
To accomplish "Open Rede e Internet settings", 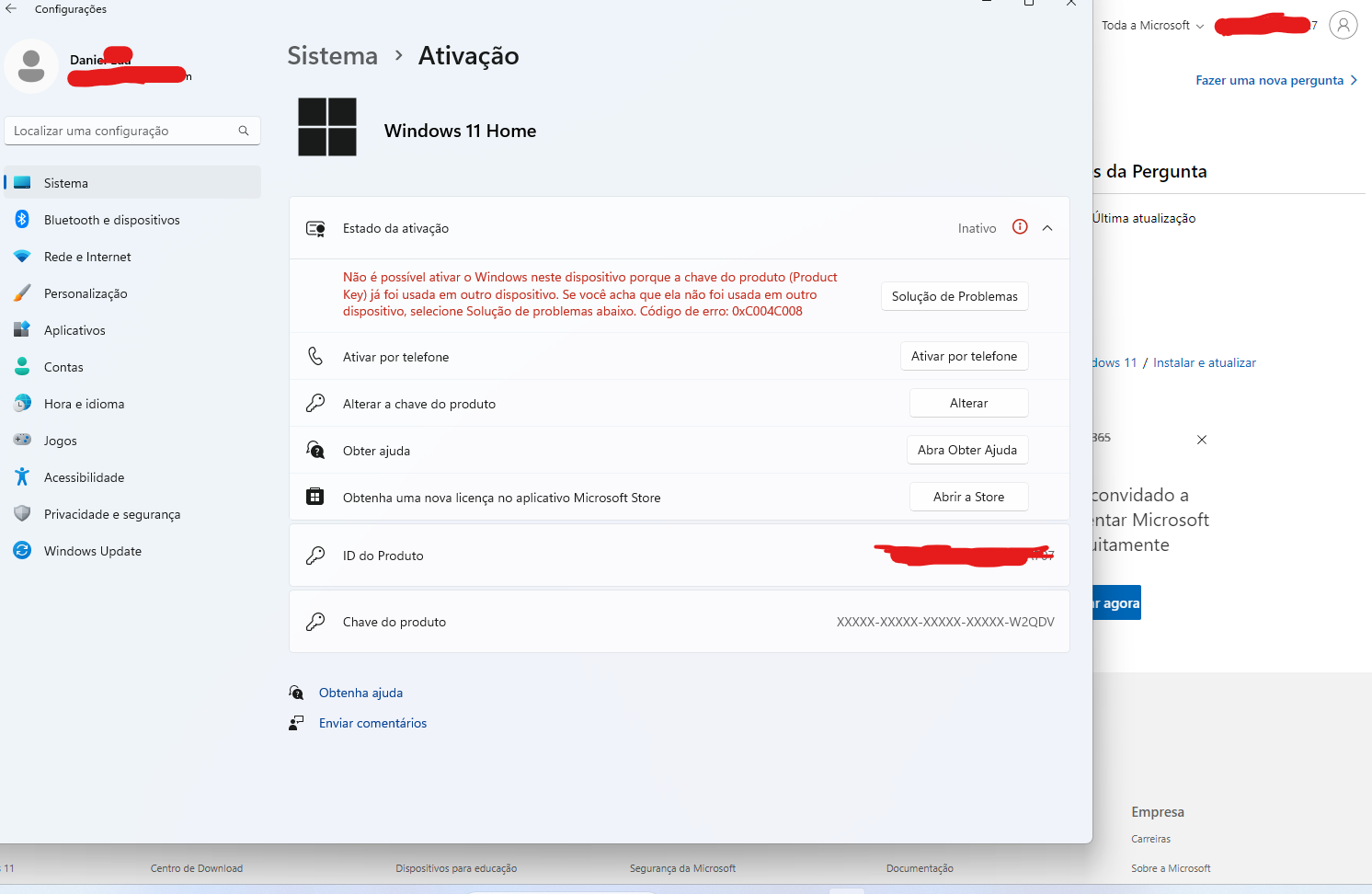I will pyautogui.click(x=132, y=257).
